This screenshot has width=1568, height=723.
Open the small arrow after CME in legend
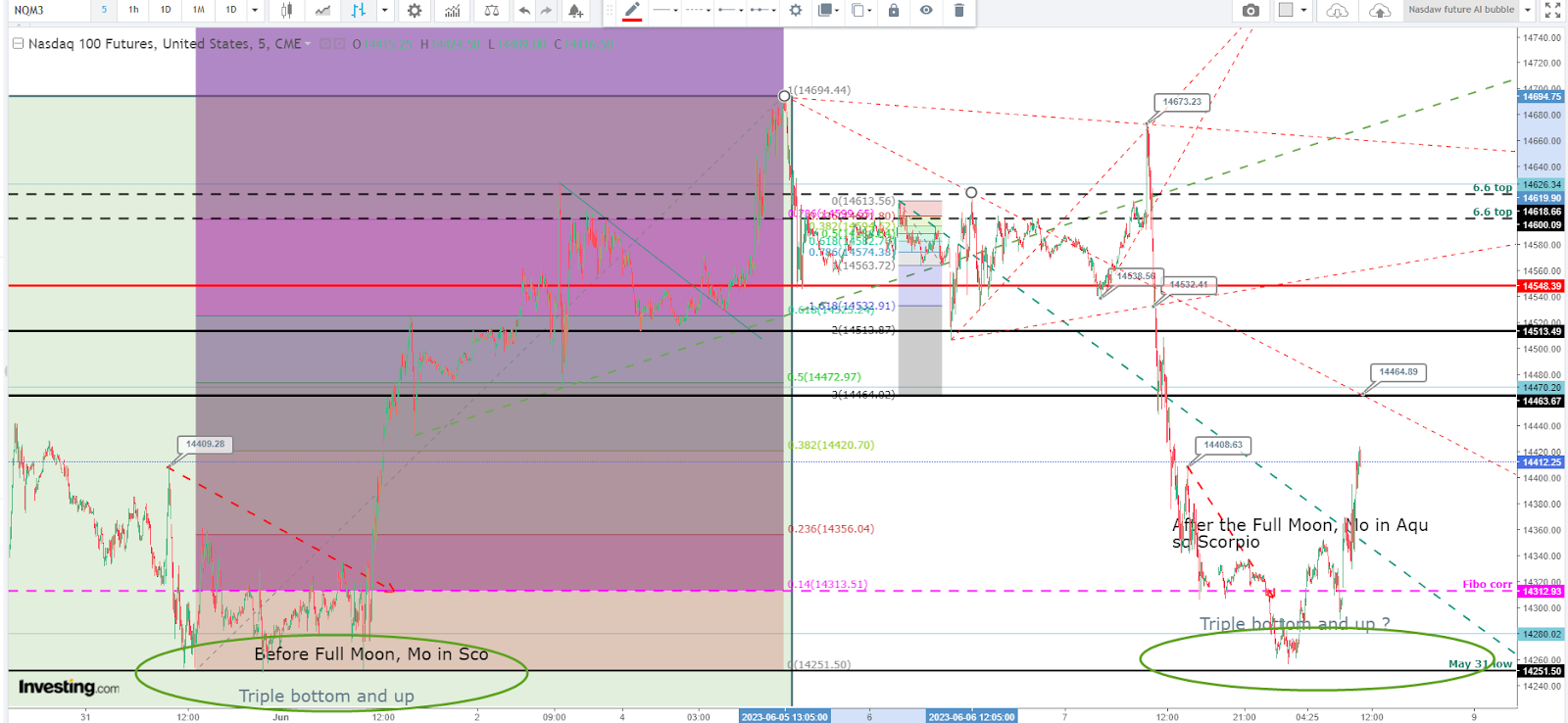coord(308,44)
